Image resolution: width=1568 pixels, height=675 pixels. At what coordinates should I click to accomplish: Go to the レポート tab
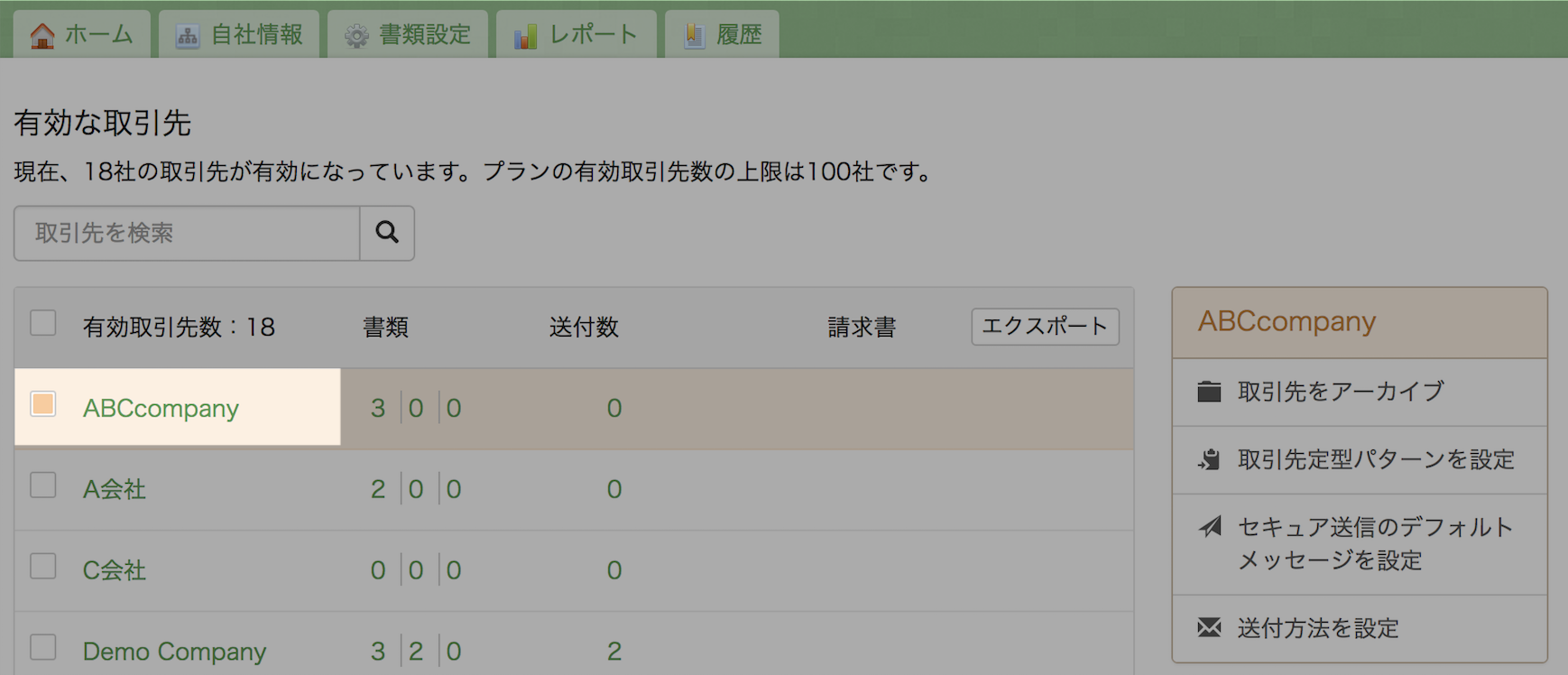click(x=576, y=34)
